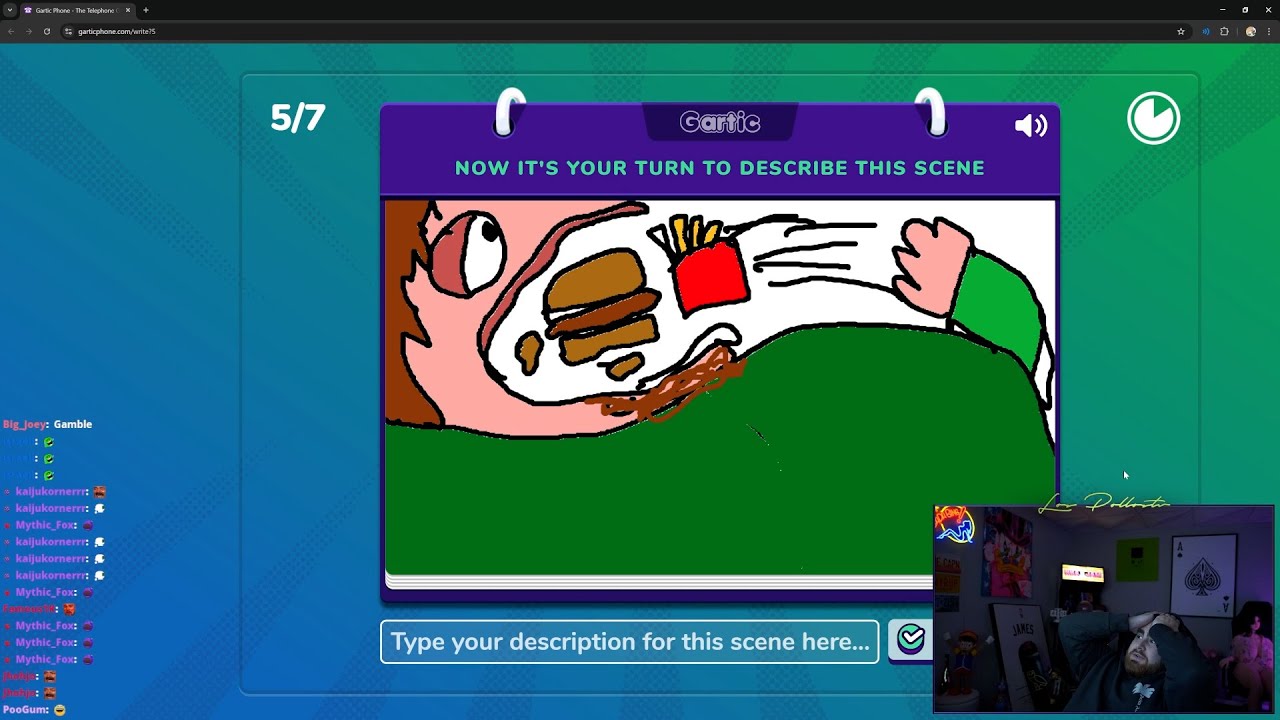Close the Gartic Phone tab

tap(128, 10)
